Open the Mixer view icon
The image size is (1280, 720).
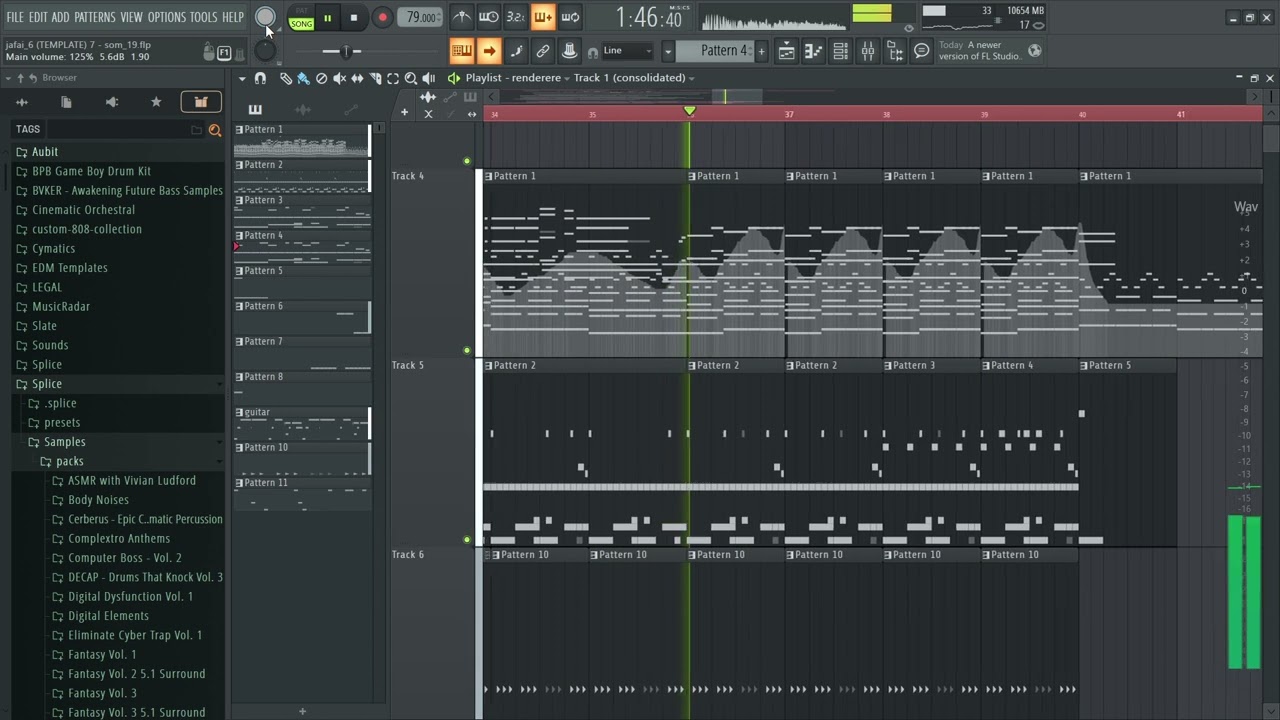coord(868,51)
